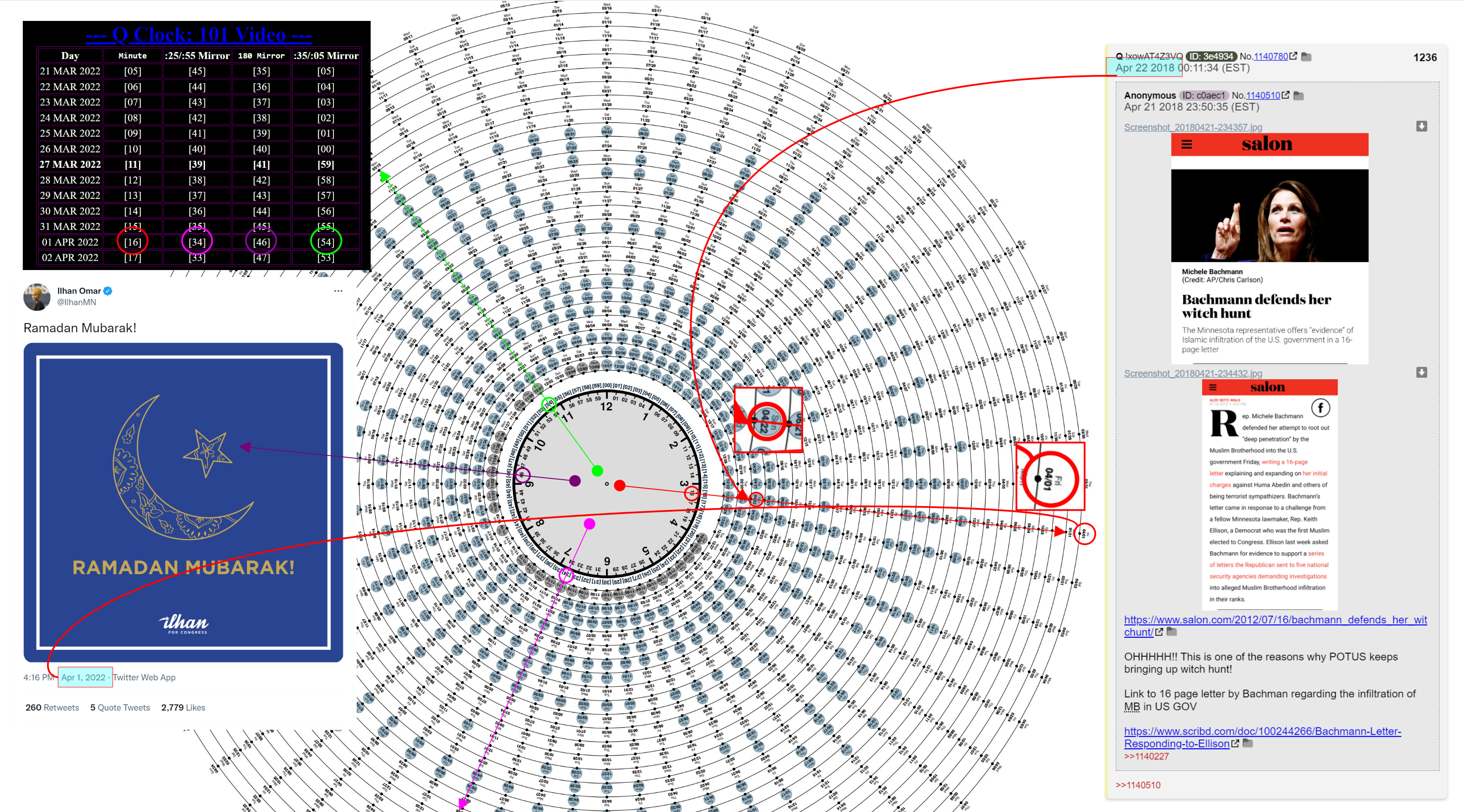Download Screenshot_20180421-234432.jpg via its arrow icon
The image size is (1464, 812).
[1421, 372]
